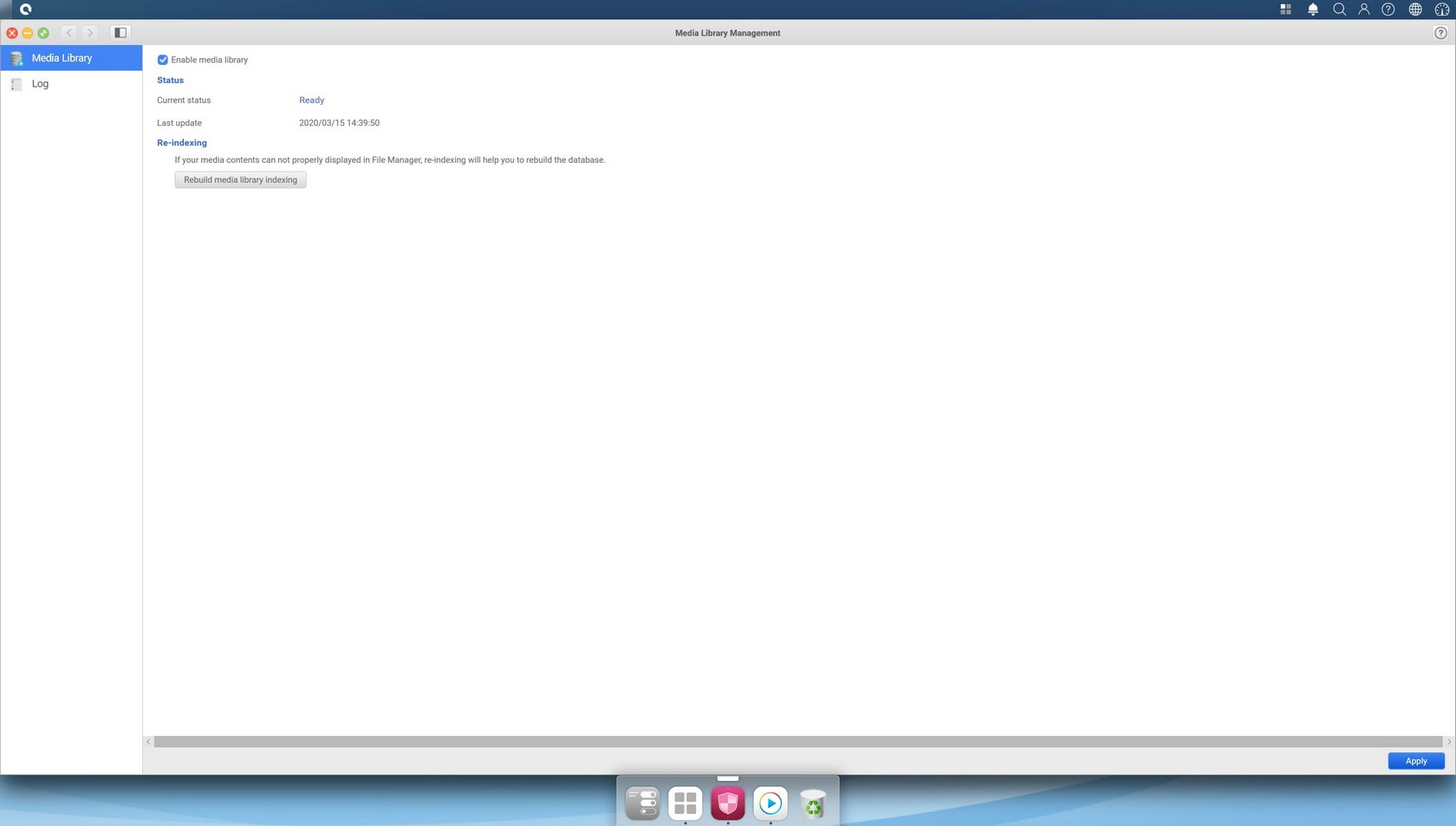Open the recycle bin in dock
Image resolution: width=1456 pixels, height=826 pixels.
[x=813, y=803]
